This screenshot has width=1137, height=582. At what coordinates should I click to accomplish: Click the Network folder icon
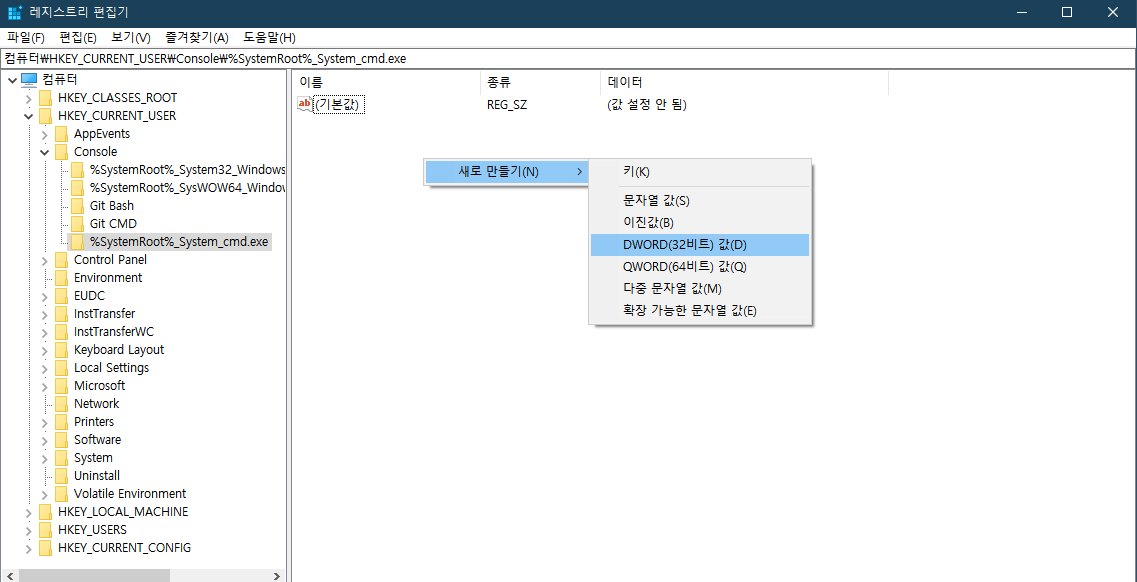62,404
